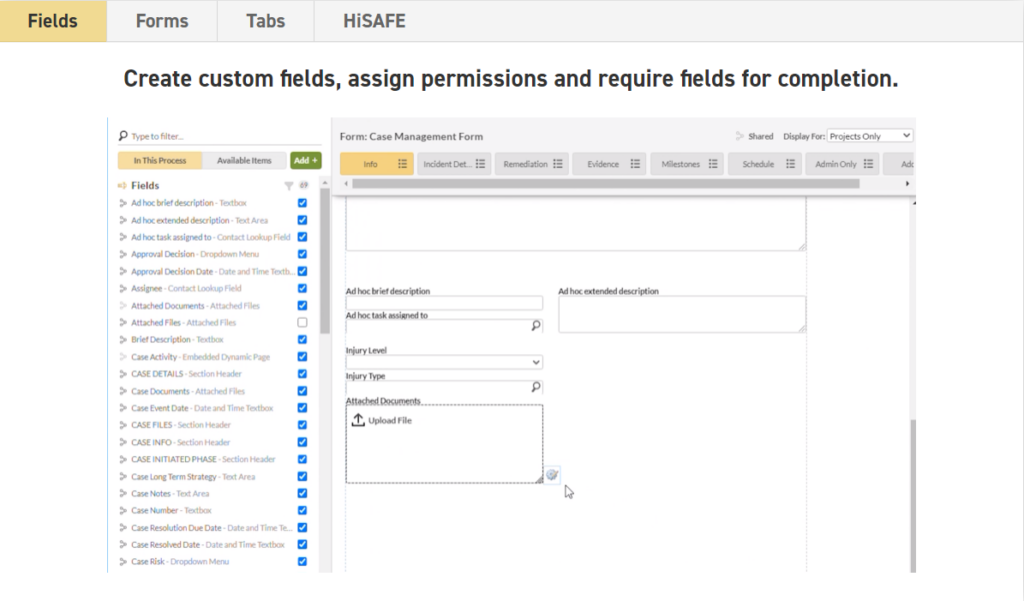Viewport: 1024px width, 601px height.
Task: Toggle the Case Notes field checkbox
Action: [302, 494]
